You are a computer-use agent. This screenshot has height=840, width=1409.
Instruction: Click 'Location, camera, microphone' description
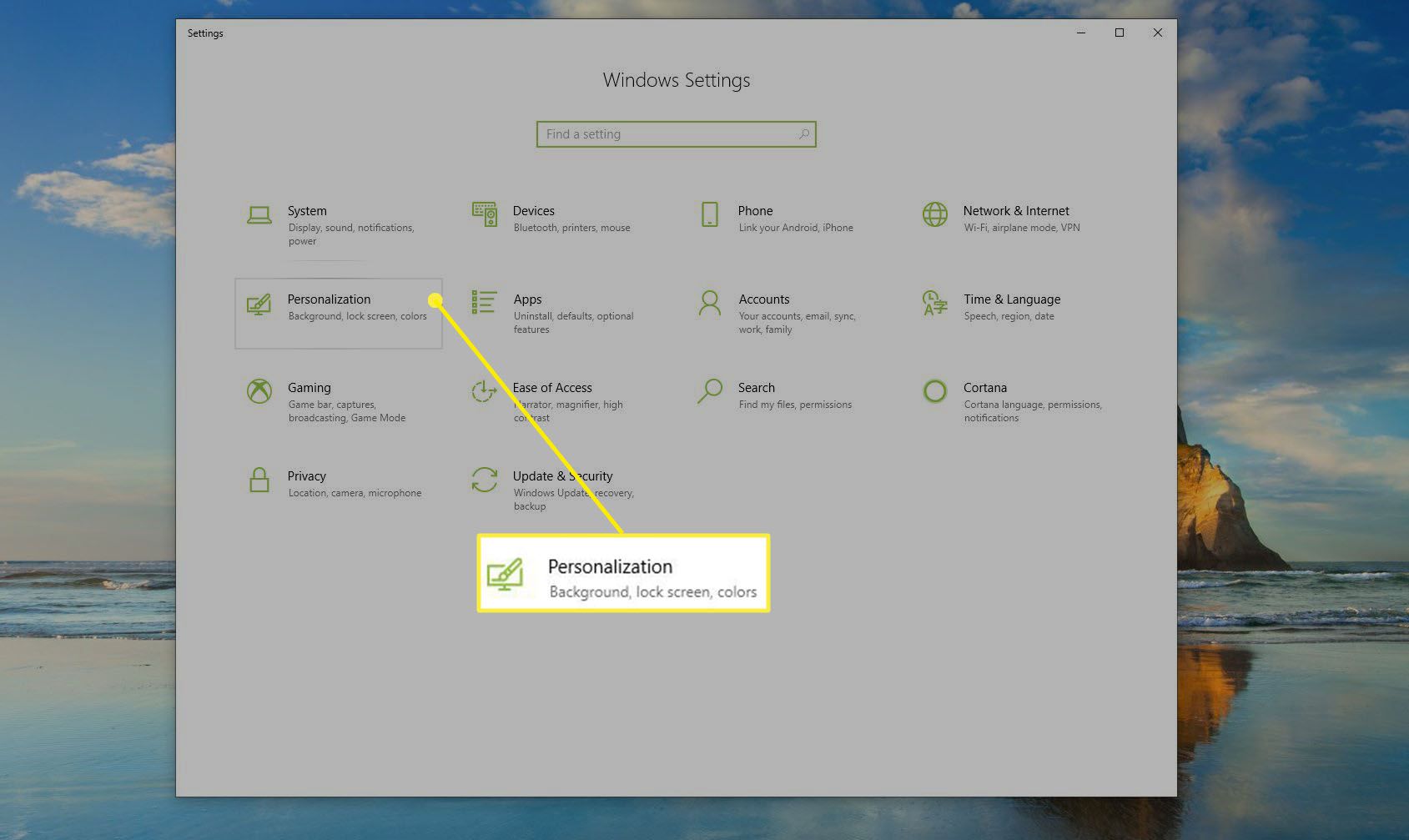355,493
